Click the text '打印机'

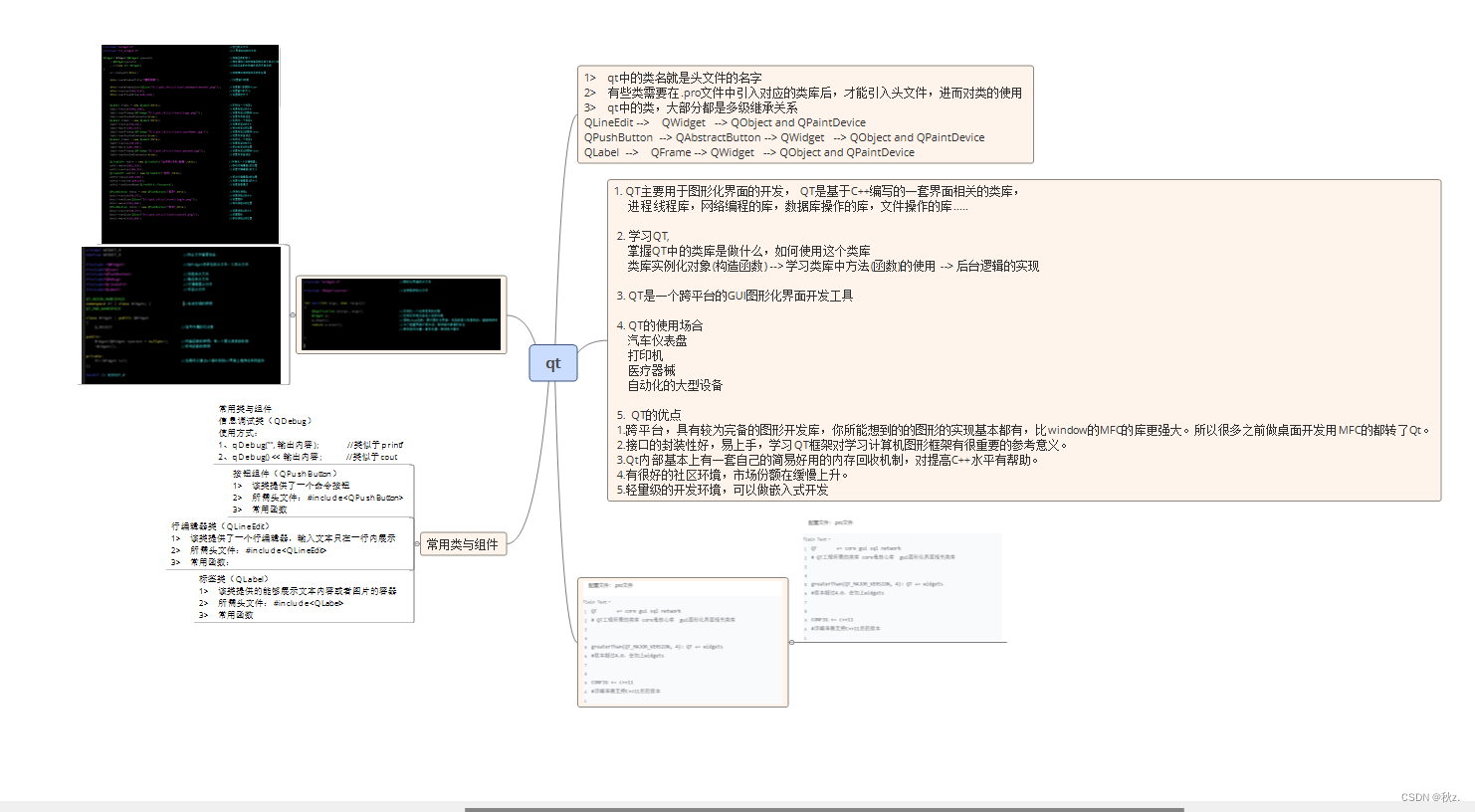[x=645, y=355]
